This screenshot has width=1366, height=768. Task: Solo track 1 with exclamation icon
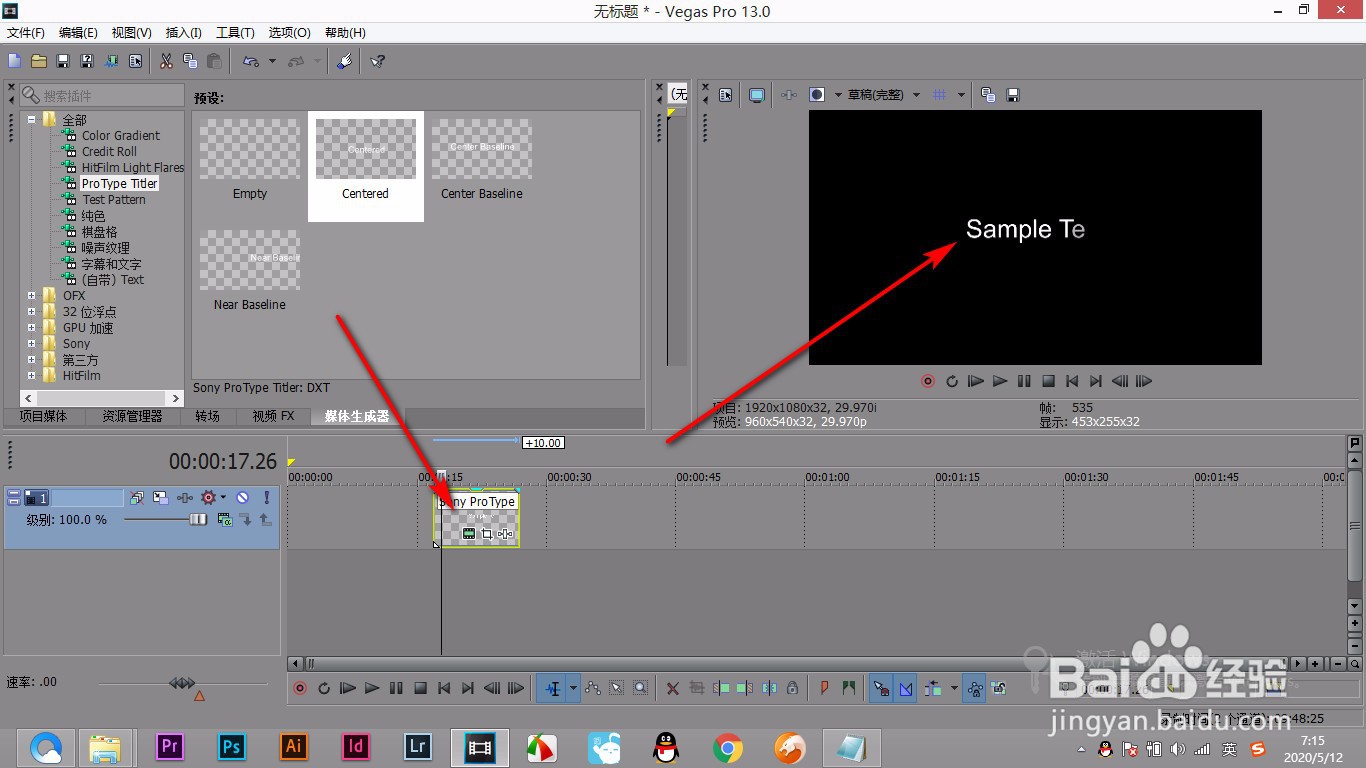click(267, 497)
